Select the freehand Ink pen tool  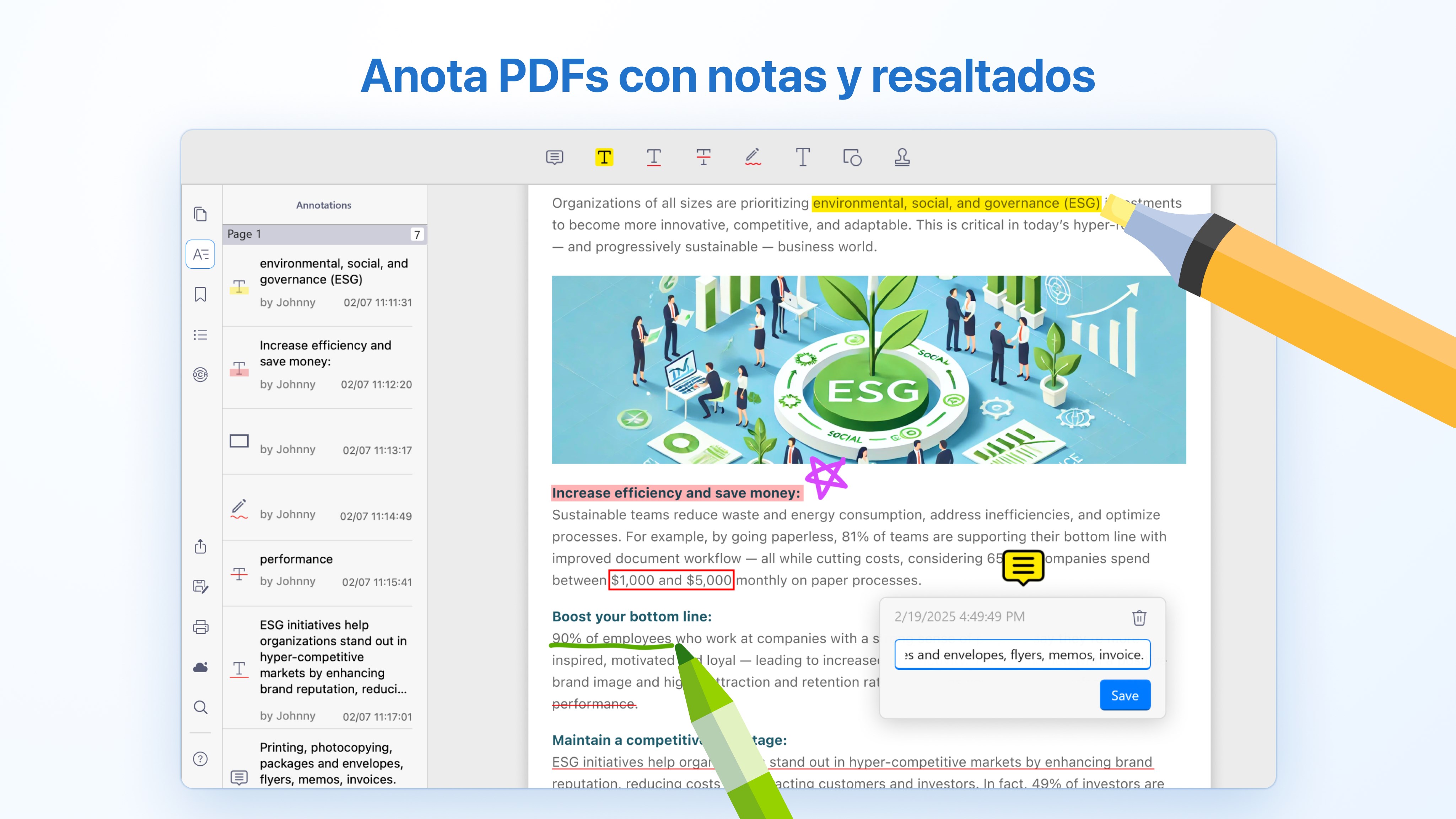tap(753, 157)
